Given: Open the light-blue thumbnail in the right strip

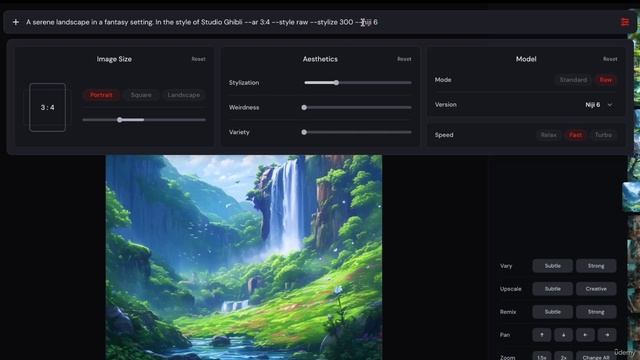Looking at the screenshot, I should 631,197.
